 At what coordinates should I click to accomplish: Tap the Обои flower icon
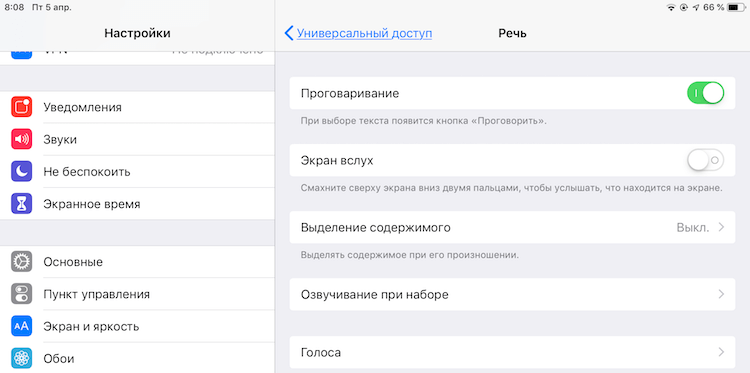[x=22, y=358]
